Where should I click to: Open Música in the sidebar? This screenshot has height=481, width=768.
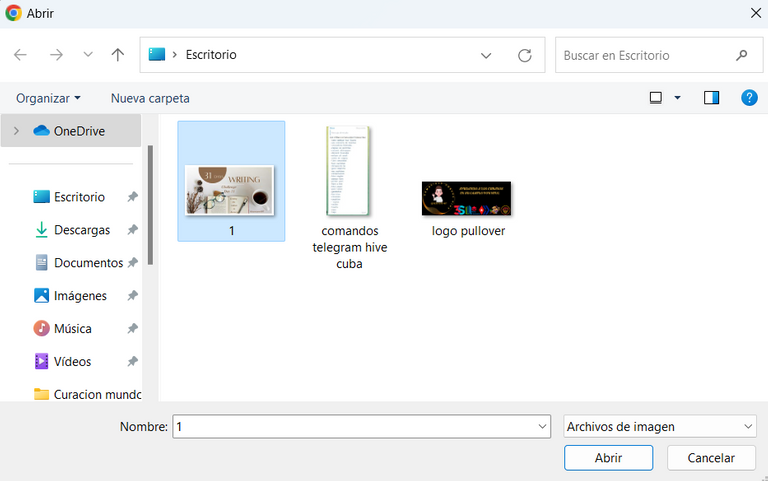pyautogui.click(x=72, y=329)
